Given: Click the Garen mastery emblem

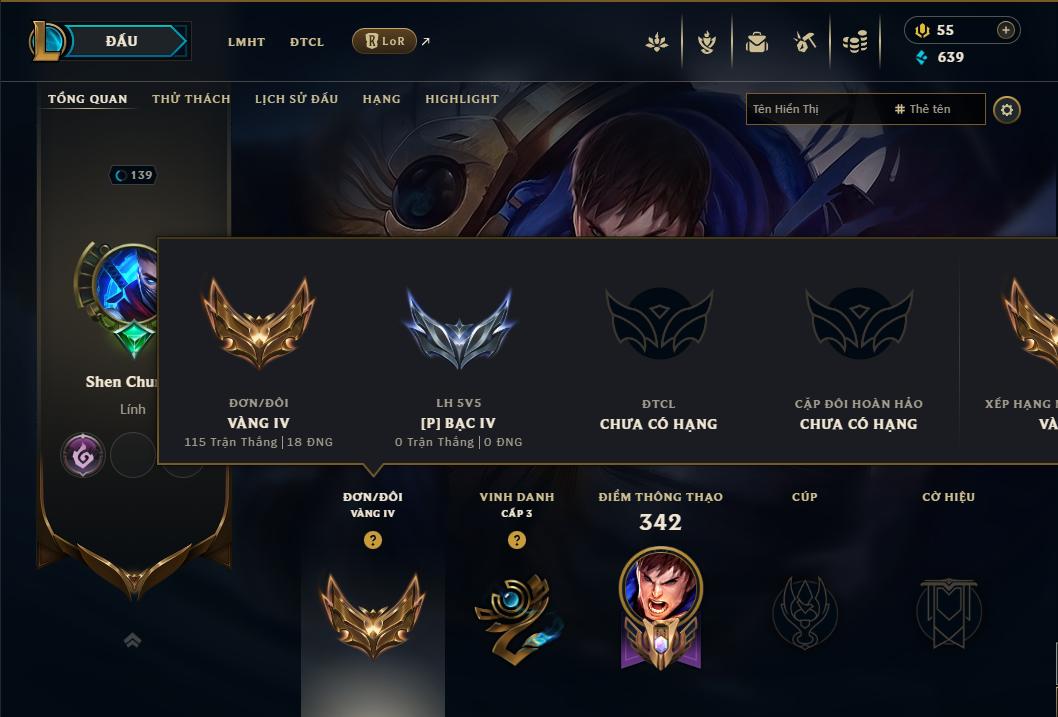Looking at the screenshot, I should pyautogui.click(x=661, y=609).
